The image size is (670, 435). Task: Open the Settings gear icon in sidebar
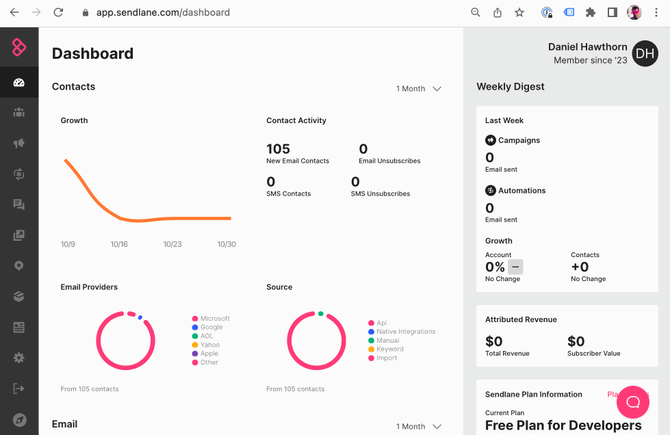[19, 358]
